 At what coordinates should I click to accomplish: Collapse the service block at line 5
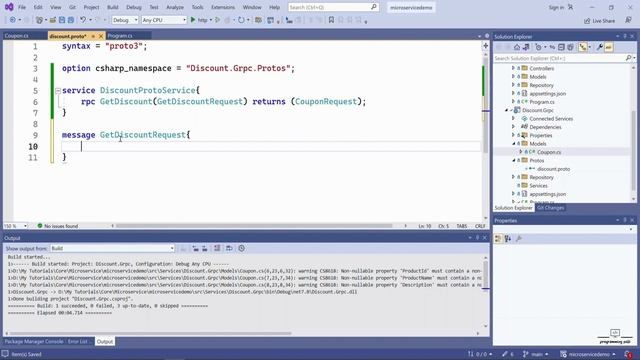click(58, 91)
